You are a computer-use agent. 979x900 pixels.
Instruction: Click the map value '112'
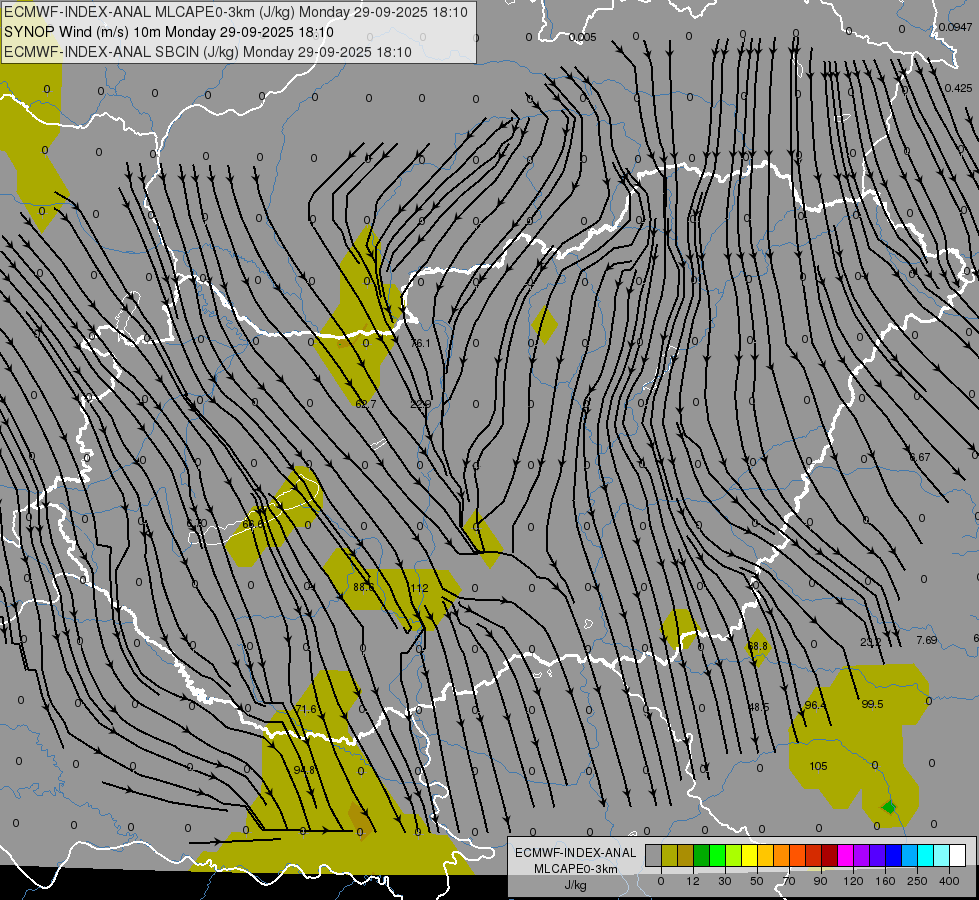point(419,588)
